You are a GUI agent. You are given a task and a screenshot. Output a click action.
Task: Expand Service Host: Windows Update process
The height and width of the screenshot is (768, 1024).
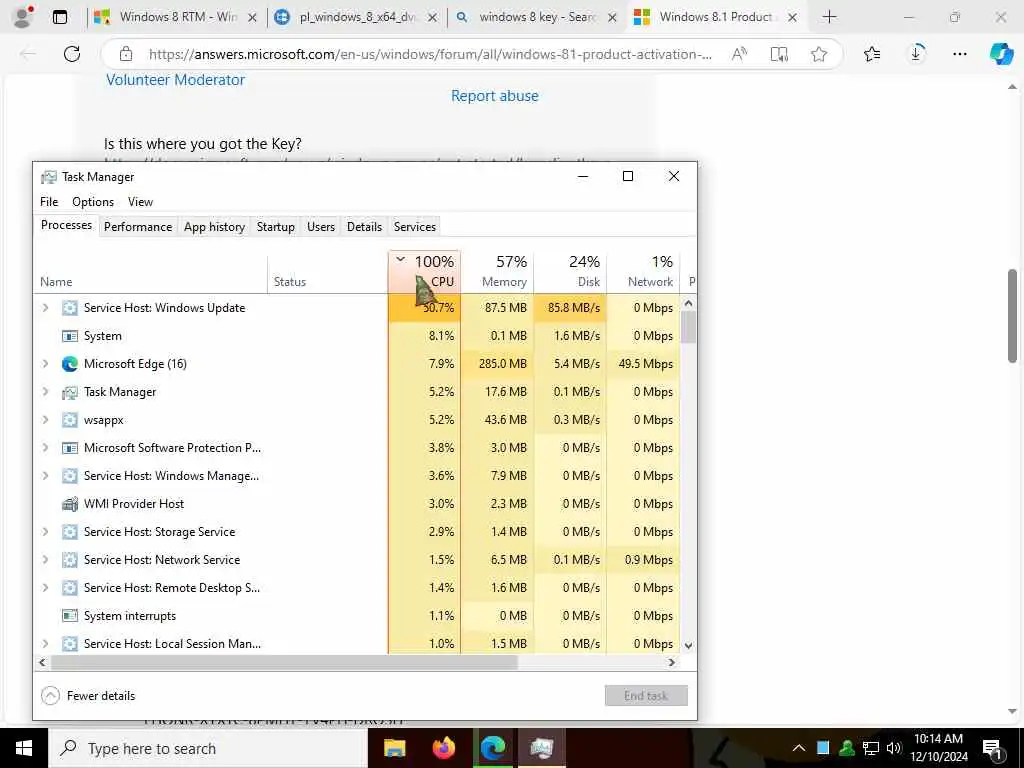pyautogui.click(x=45, y=308)
